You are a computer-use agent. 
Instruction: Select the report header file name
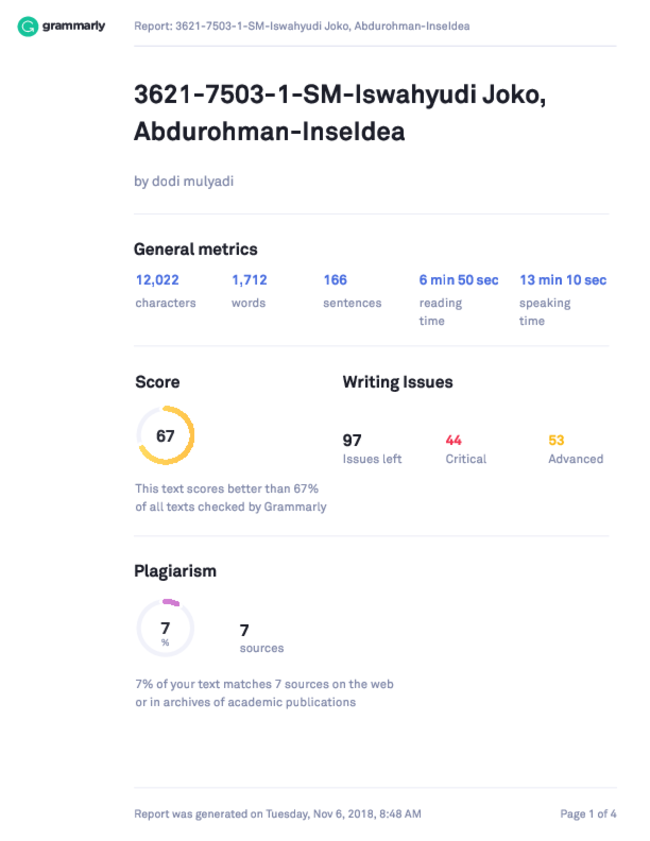(x=302, y=26)
